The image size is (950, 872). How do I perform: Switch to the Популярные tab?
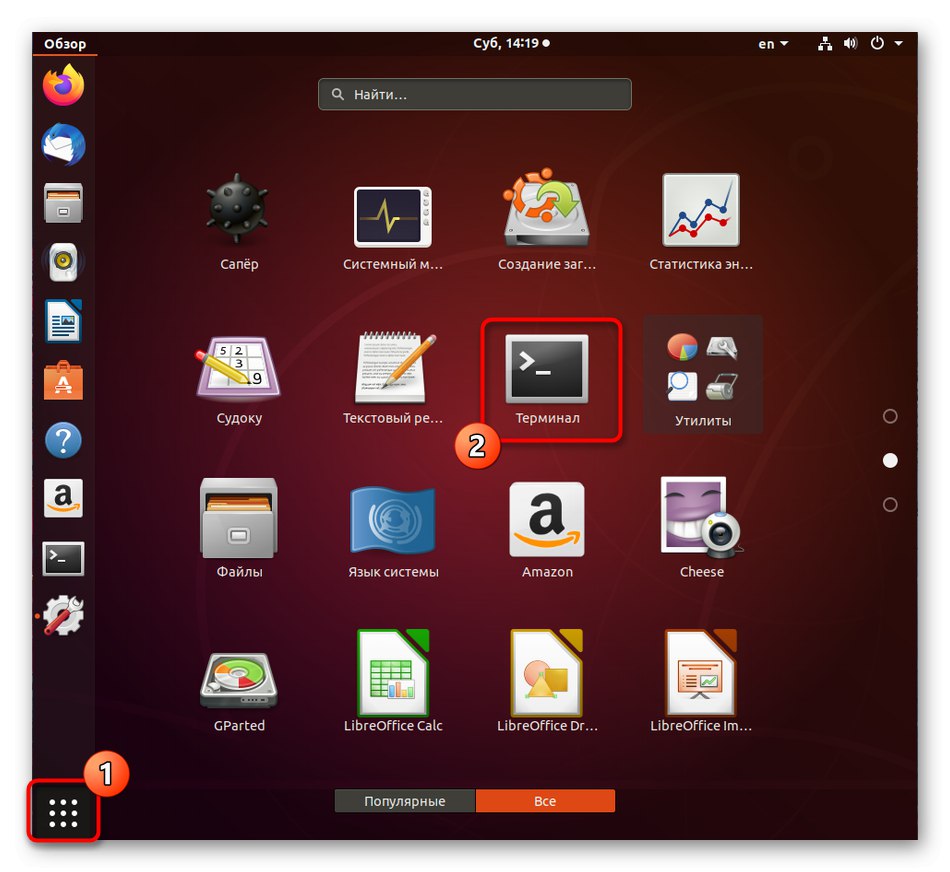pos(405,800)
